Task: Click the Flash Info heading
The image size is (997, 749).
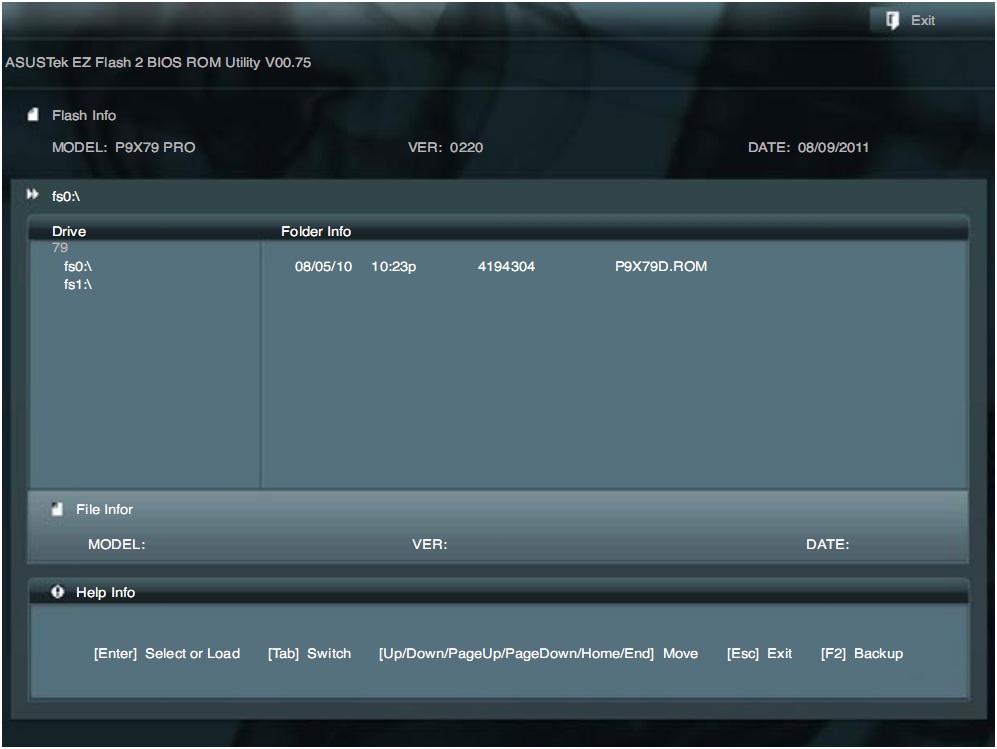Action: 84,116
